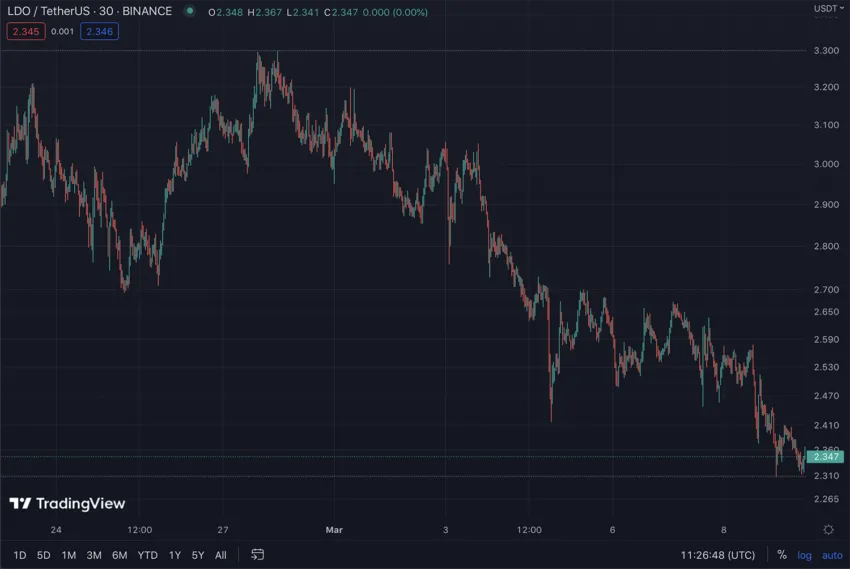Screen dimensions: 850x569
Task: Show All time range
Action: coord(220,555)
